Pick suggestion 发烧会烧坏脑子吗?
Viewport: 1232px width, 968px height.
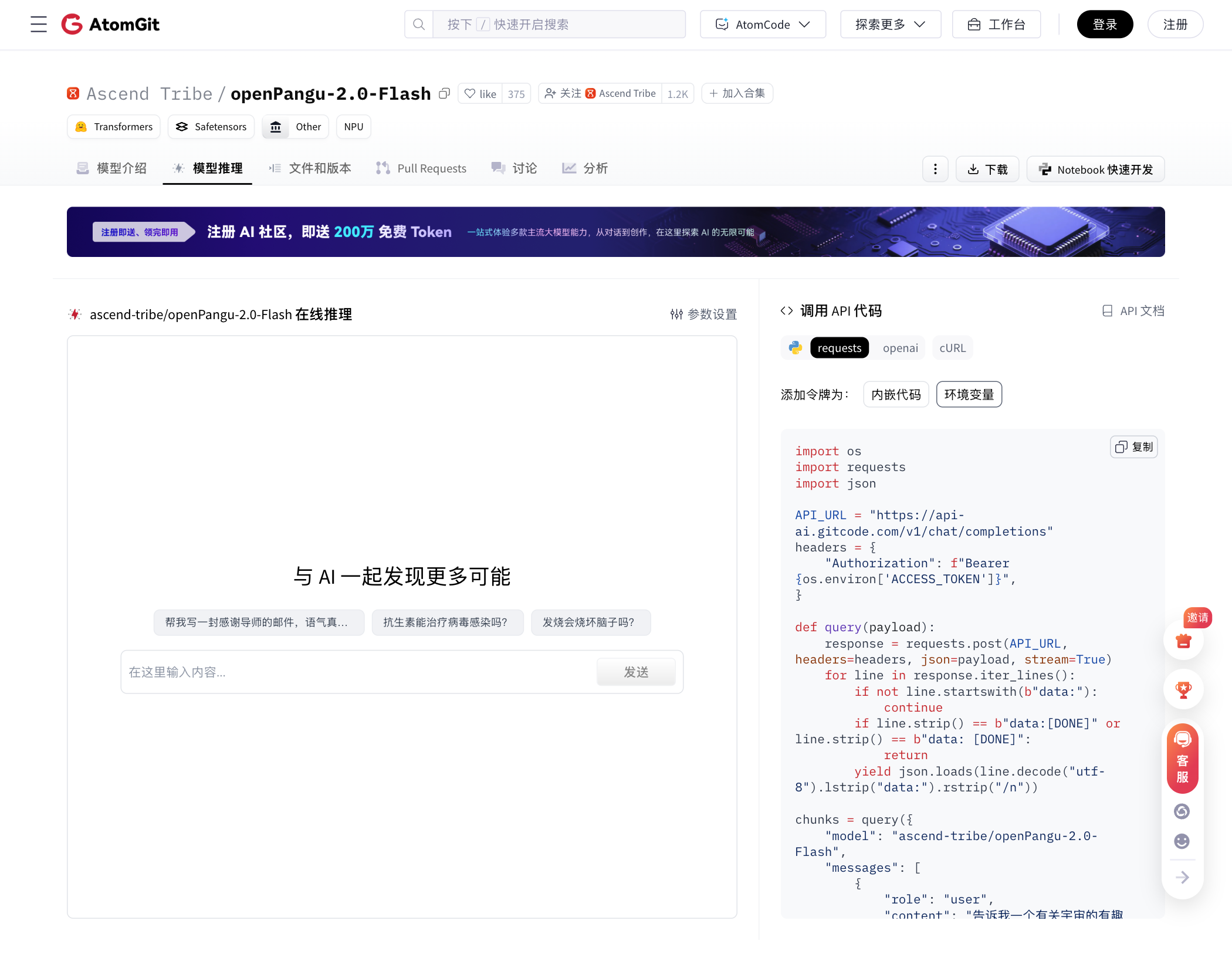[x=591, y=622]
